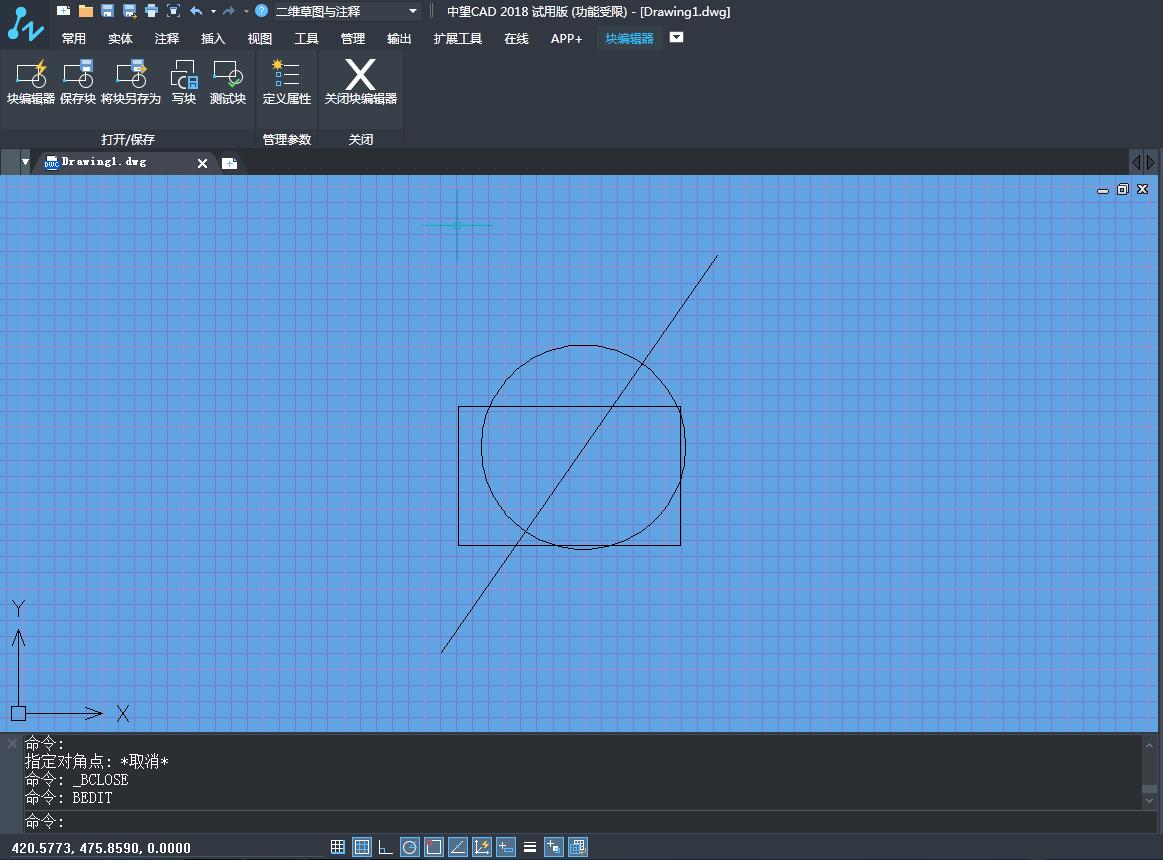
Task: Toggle polar tracking in status bar
Action: point(410,847)
